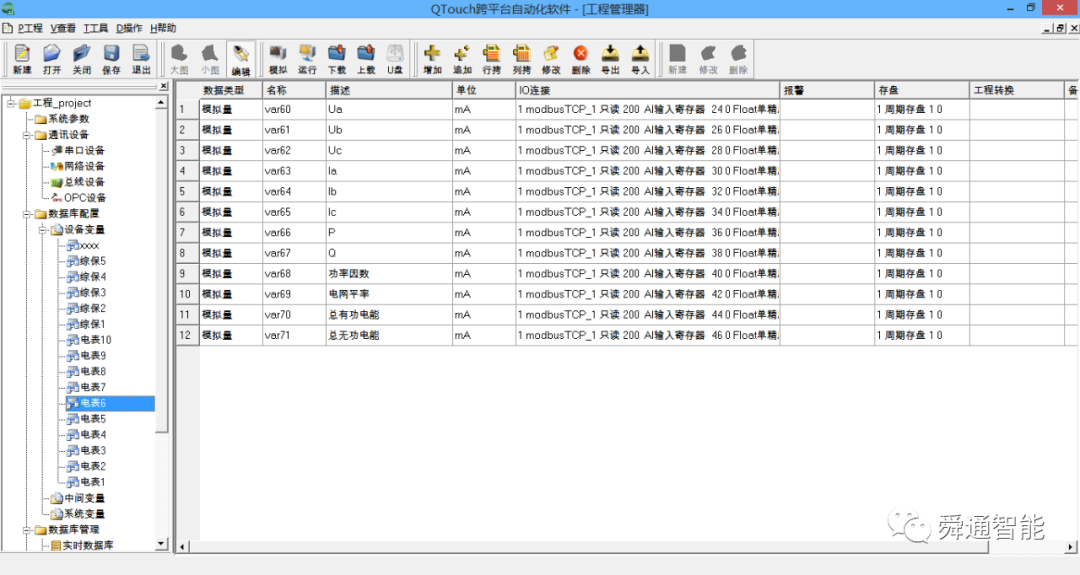Select 综保5 device in tree
Image resolution: width=1080 pixels, height=575 pixels.
tap(86, 261)
